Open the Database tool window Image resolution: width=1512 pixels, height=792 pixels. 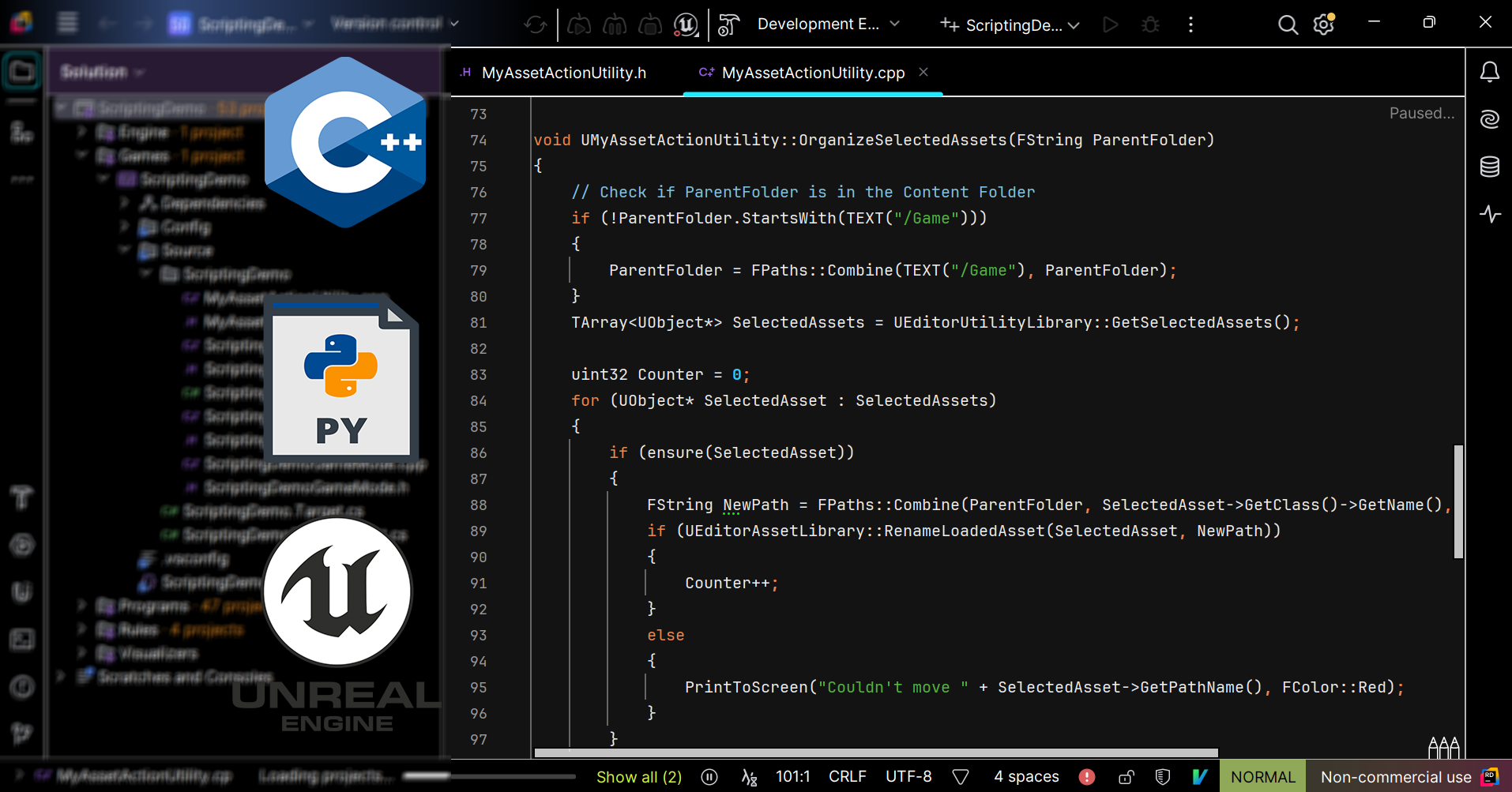point(1489,167)
